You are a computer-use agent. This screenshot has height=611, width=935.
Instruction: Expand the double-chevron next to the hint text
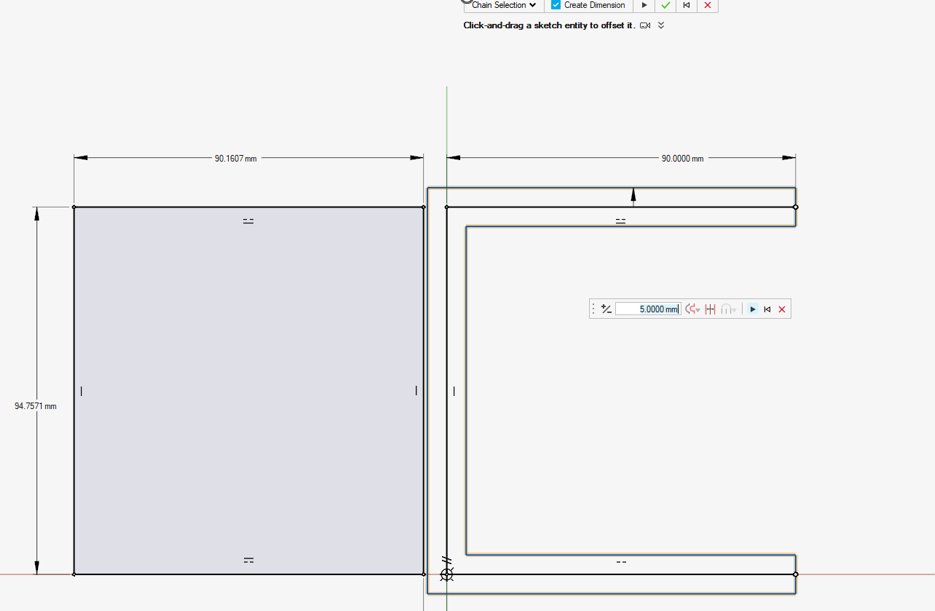point(661,25)
